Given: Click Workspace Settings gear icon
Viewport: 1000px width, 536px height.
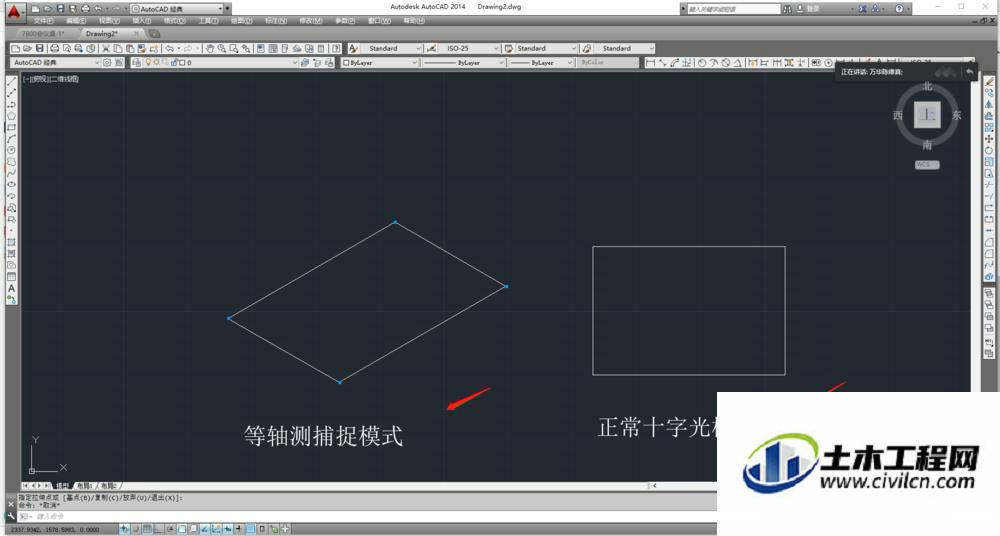Looking at the screenshot, I should coord(107,63).
